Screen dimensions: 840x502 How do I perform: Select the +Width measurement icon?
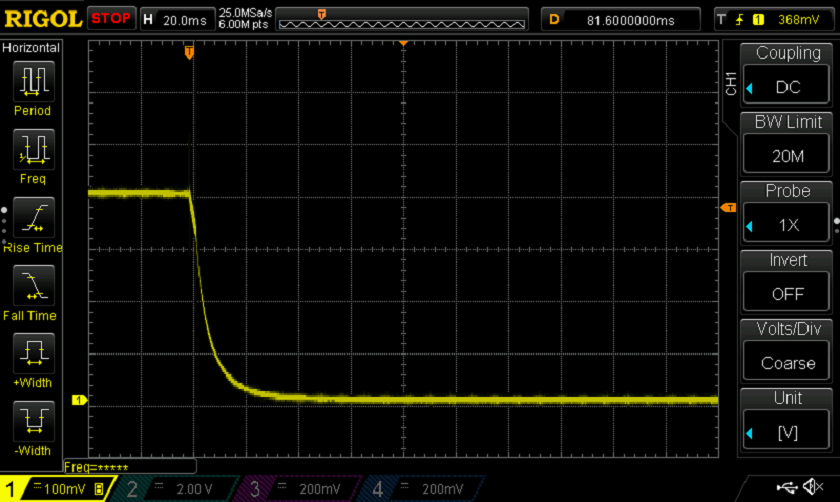pyautogui.click(x=32, y=353)
